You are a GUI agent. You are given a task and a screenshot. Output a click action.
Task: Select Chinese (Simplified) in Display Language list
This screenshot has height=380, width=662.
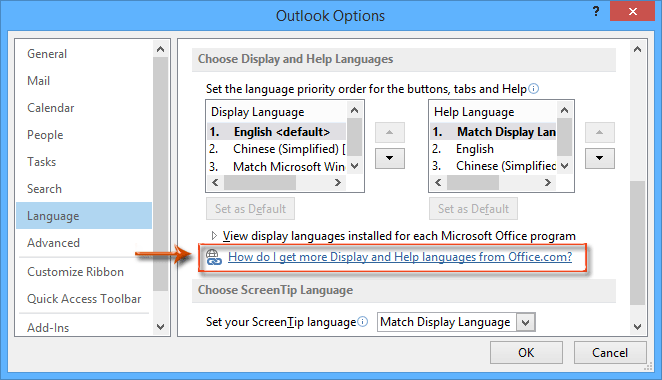[277, 149]
